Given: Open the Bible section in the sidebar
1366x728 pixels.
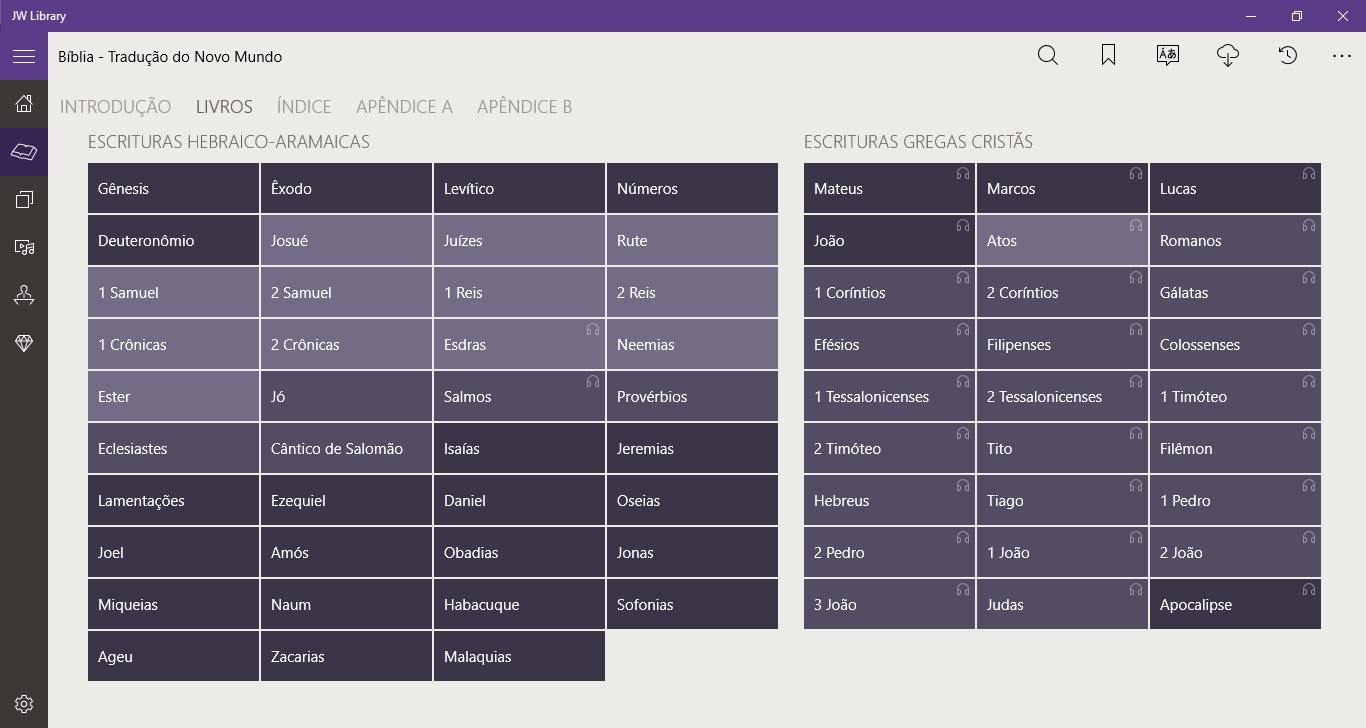Looking at the screenshot, I should coord(24,152).
